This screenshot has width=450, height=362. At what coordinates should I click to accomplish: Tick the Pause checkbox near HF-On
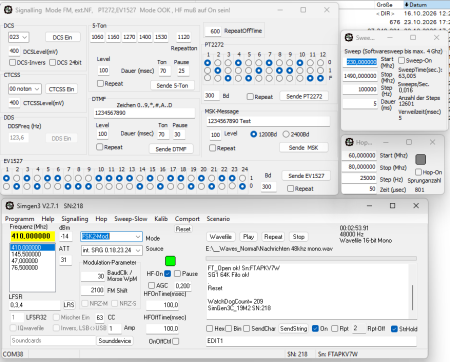point(177,273)
